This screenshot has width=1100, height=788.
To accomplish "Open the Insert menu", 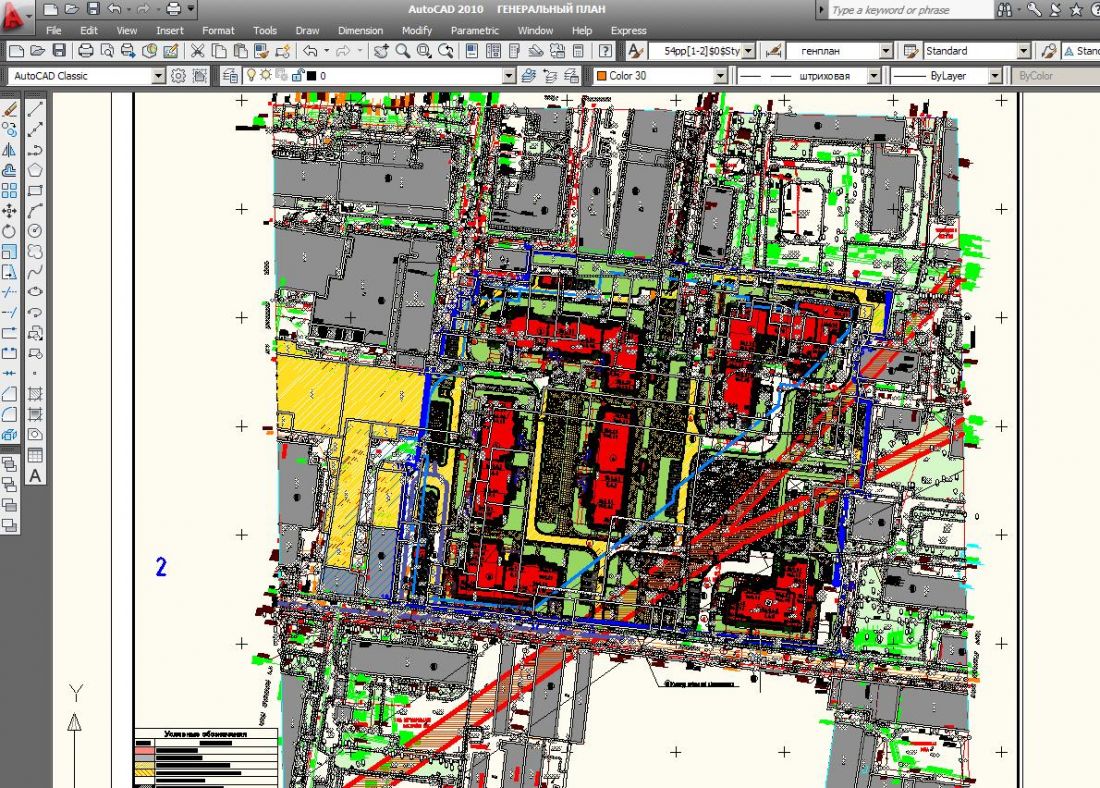I will pyautogui.click(x=170, y=30).
